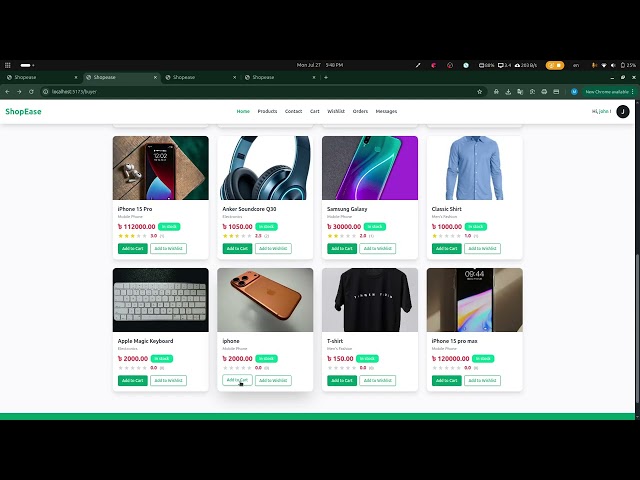This screenshot has width=640, height=480.
Task: Open the Activities grid icon in top bar
Action: click(7, 65)
